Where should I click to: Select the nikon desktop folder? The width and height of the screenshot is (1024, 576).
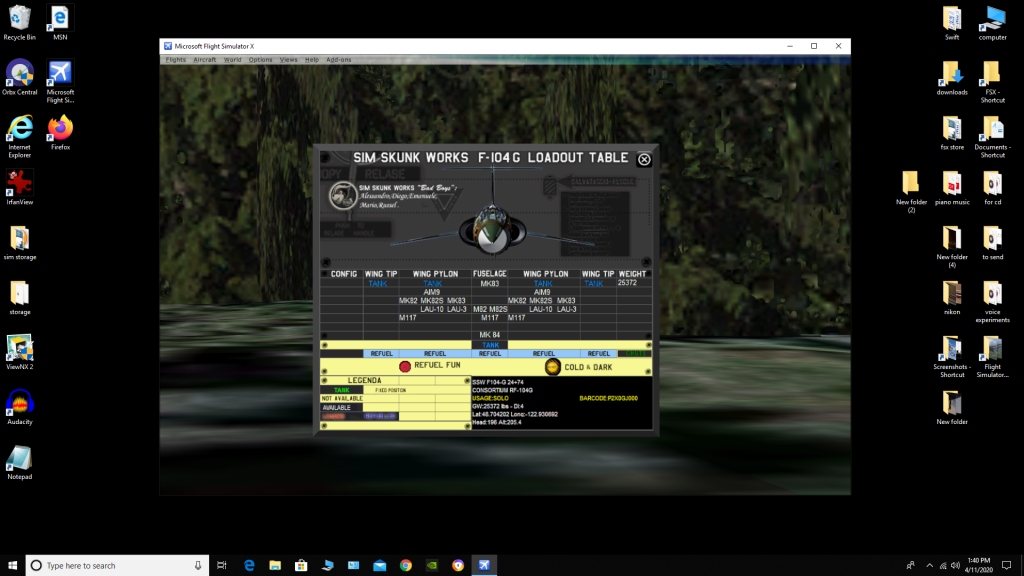click(x=952, y=297)
